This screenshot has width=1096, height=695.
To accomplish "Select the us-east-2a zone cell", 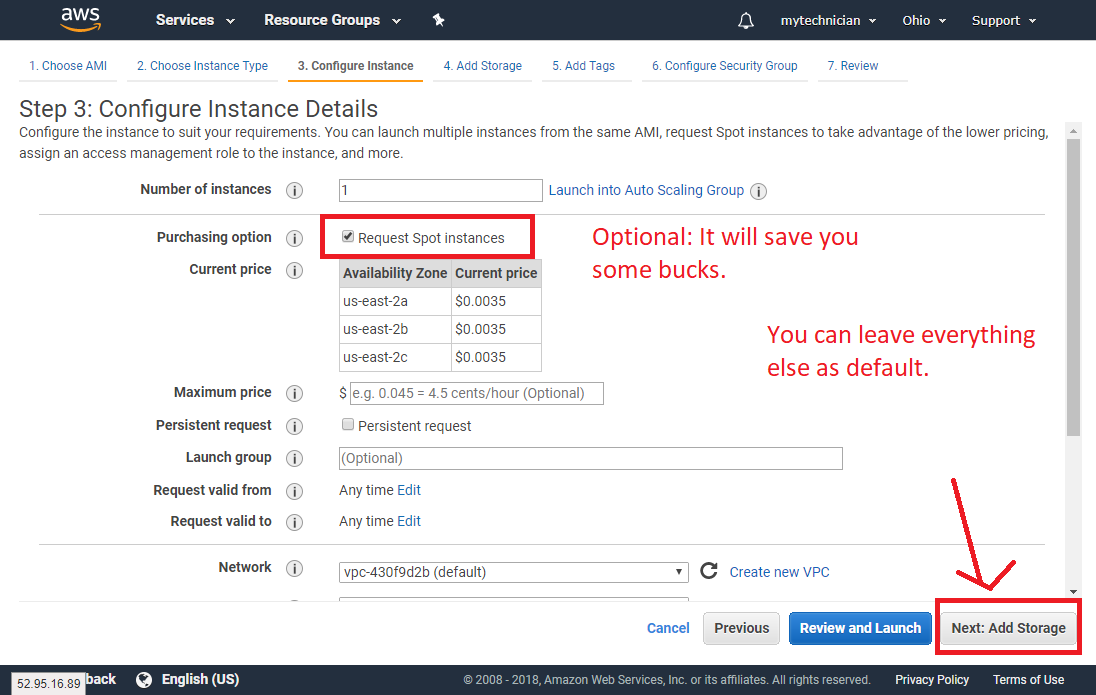I will click(x=396, y=301).
